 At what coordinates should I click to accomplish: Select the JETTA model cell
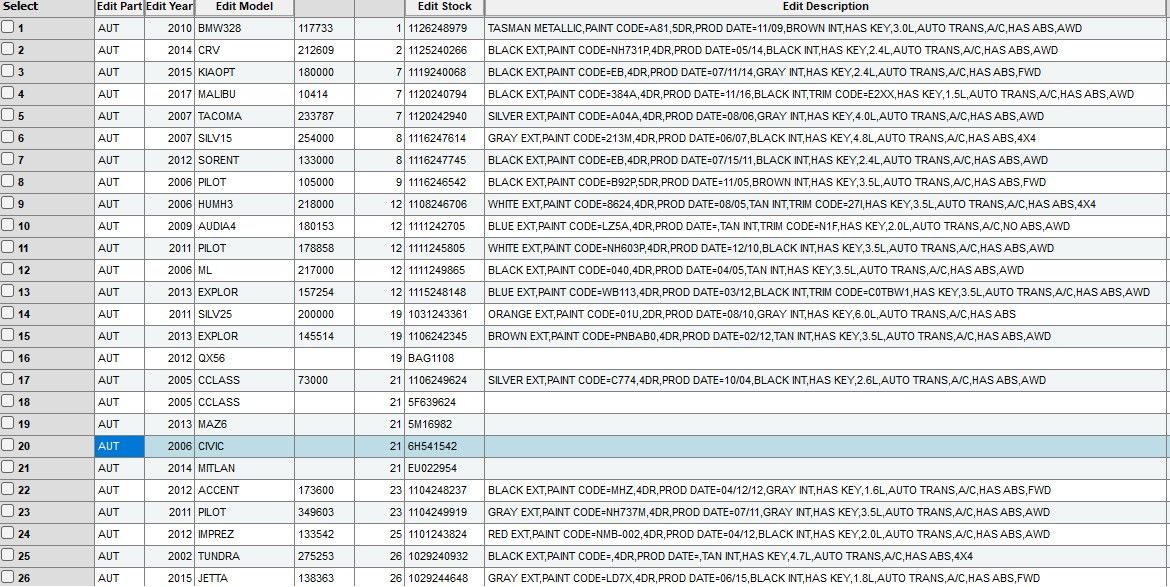244,578
